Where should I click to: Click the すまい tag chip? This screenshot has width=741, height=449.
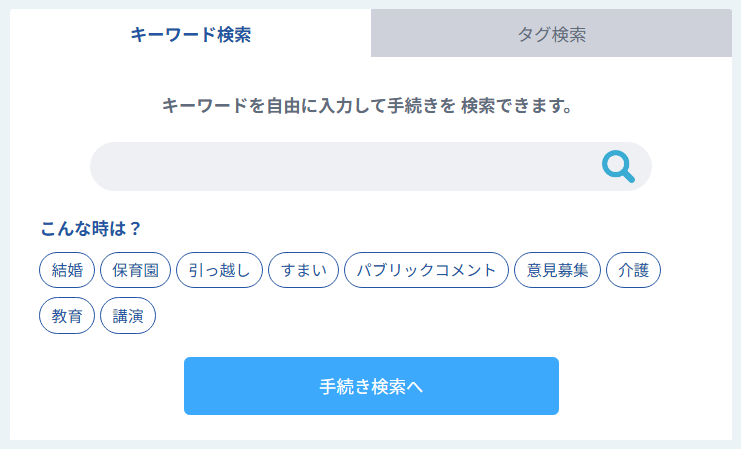point(304,270)
